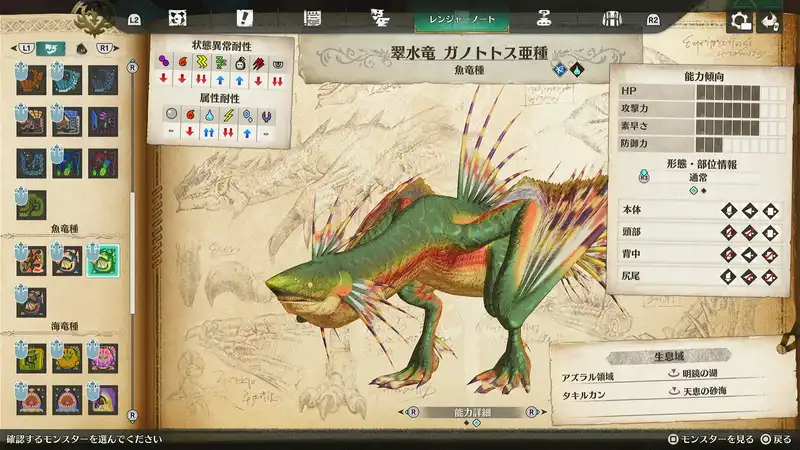
Task: Click the yellow paralysis status resistance icon
Action: click(202, 62)
